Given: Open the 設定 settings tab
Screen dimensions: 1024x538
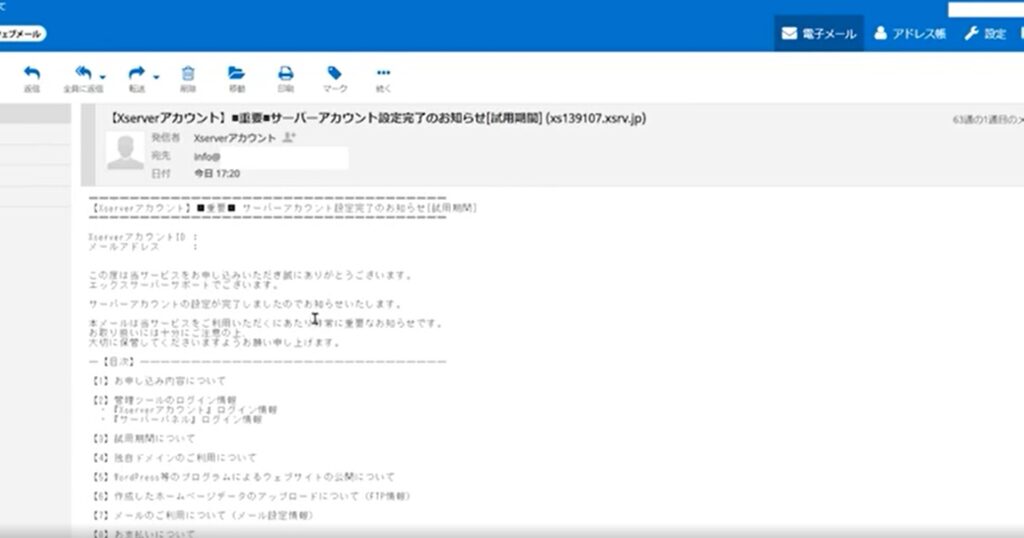Looking at the screenshot, I should pyautogui.click(x=985, y=33).
